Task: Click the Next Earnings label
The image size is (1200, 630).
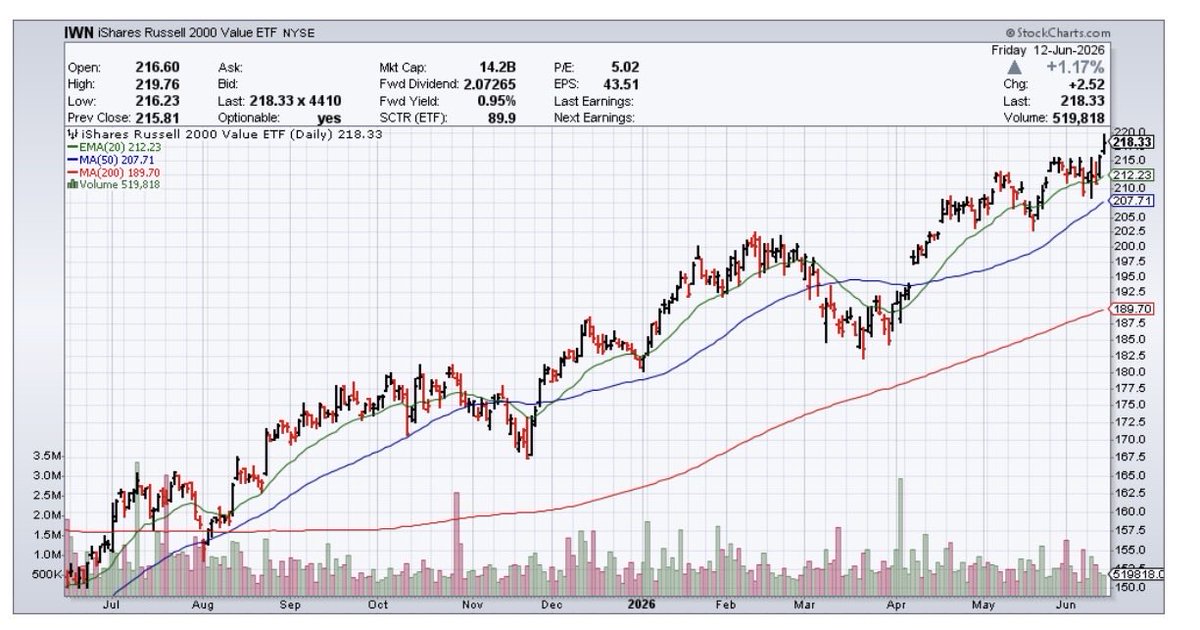Action: [x=594, y=118]
